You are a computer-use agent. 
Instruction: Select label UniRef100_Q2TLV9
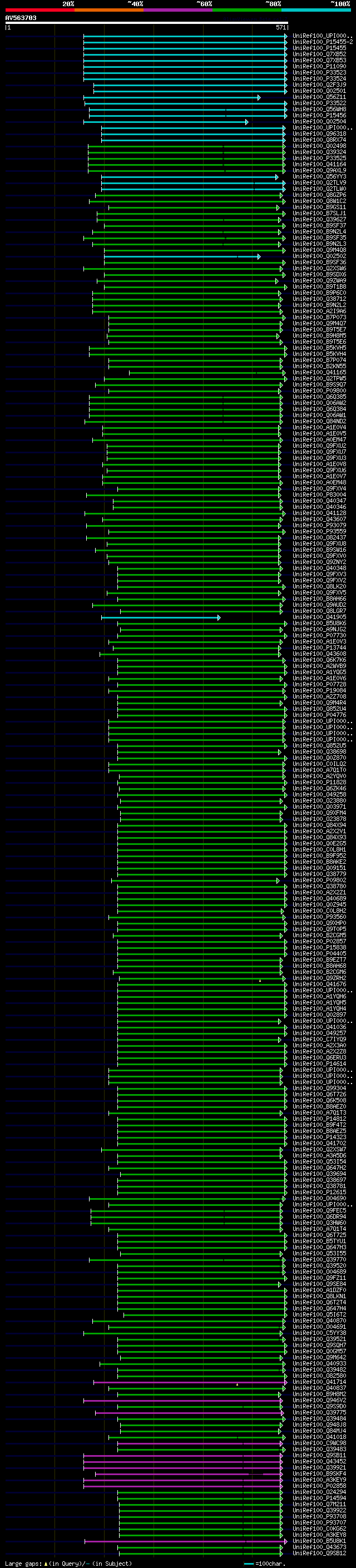[319, 182]
